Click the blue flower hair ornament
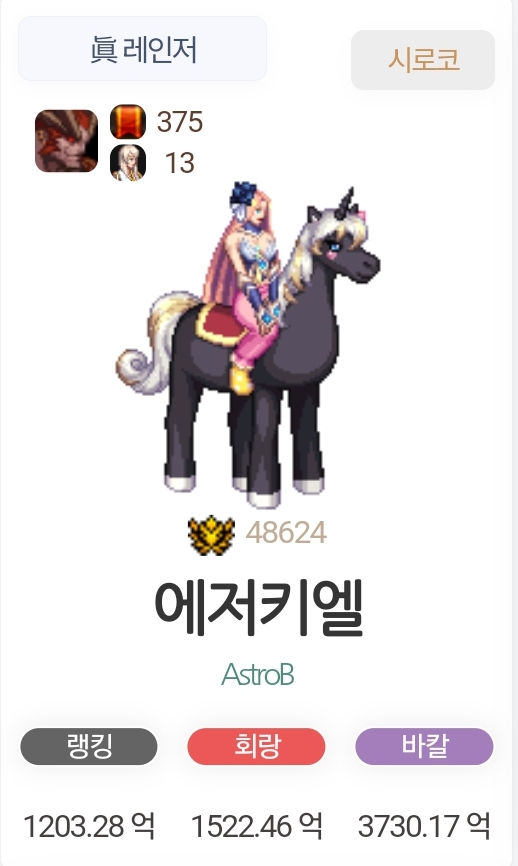This screenshot has width=518, height=866. click(243, 196)
